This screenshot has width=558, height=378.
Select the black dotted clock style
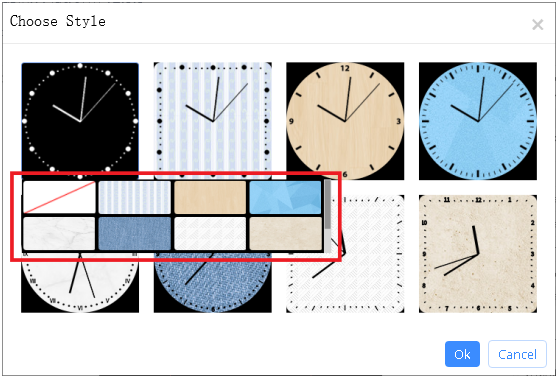pyautogui.click(x=80, y=117)
